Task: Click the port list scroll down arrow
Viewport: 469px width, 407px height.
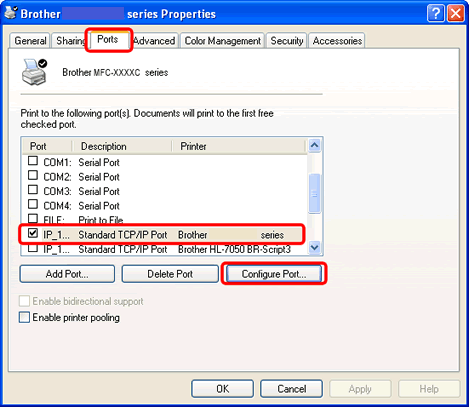Action: point(314,247)
